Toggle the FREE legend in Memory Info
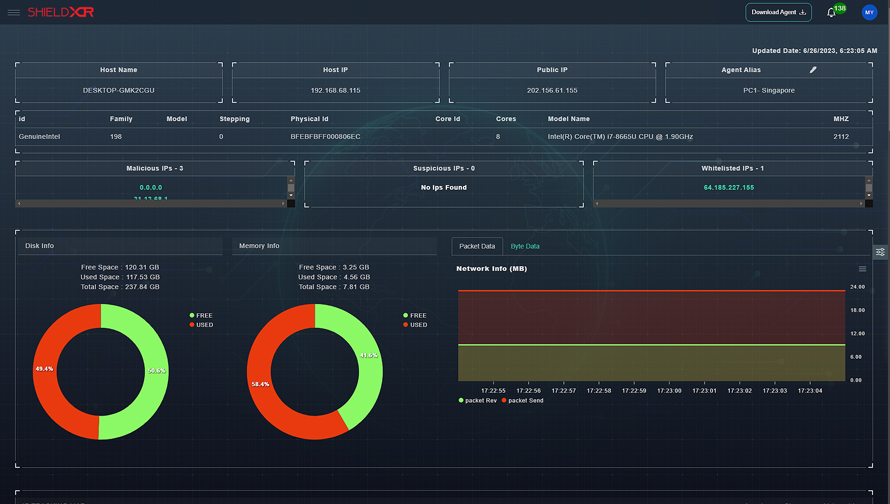This screenshot has height=504, width=890. tap(415, 316)
